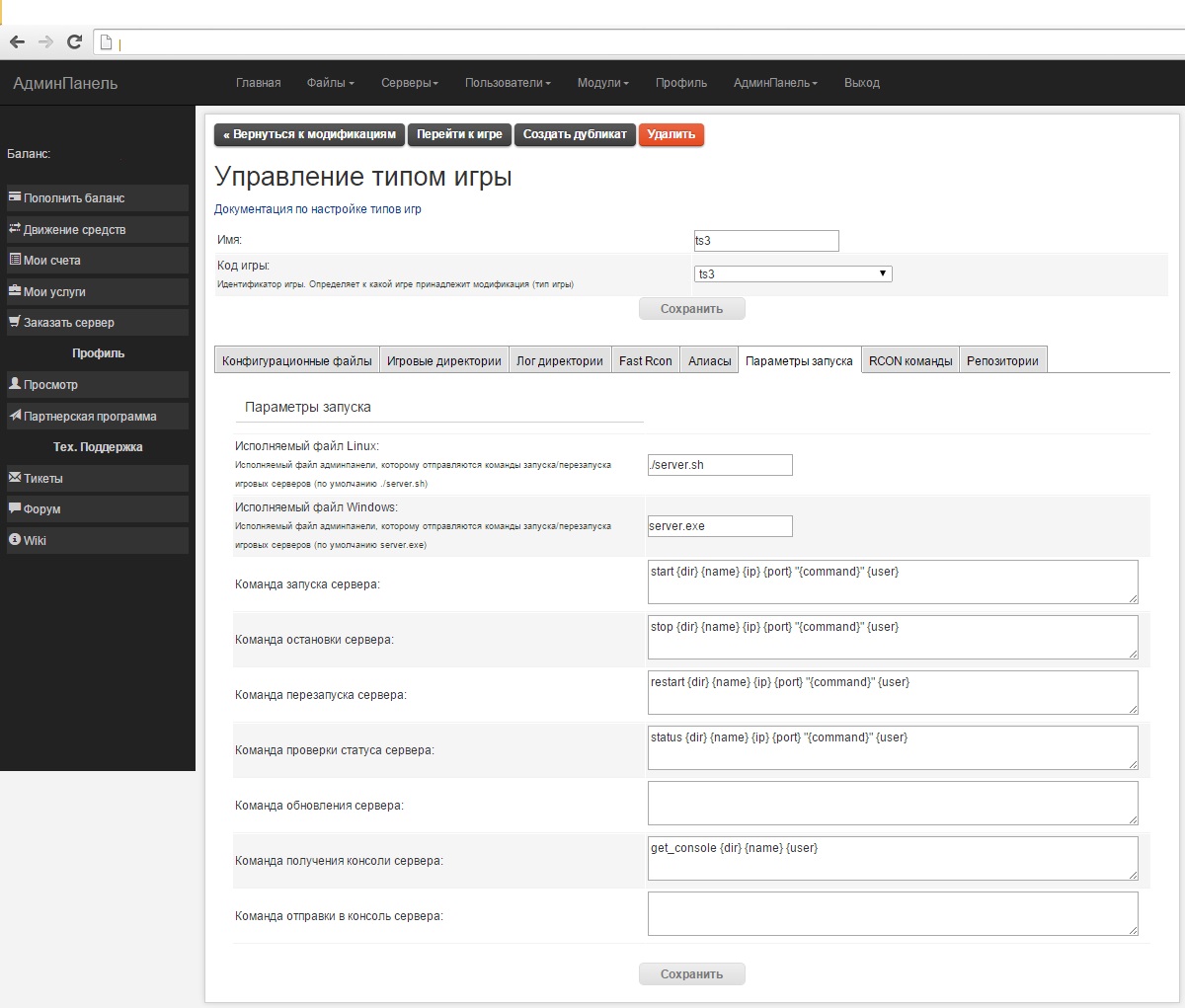The height and width of the screenshot is (1008, 1185).
Task: Click the briefcase icon beside Мои услуги
Action: [x=15, y=291]
